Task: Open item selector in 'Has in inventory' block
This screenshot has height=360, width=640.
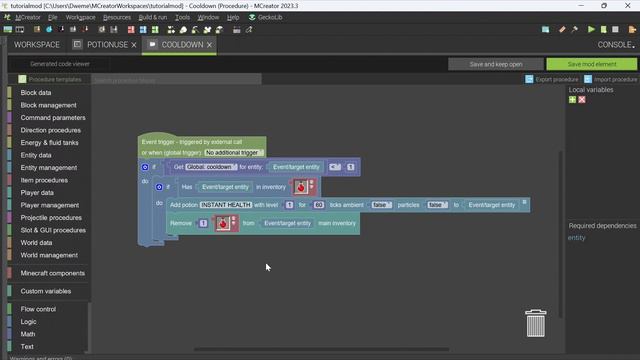Action: [x=301, y=187]
